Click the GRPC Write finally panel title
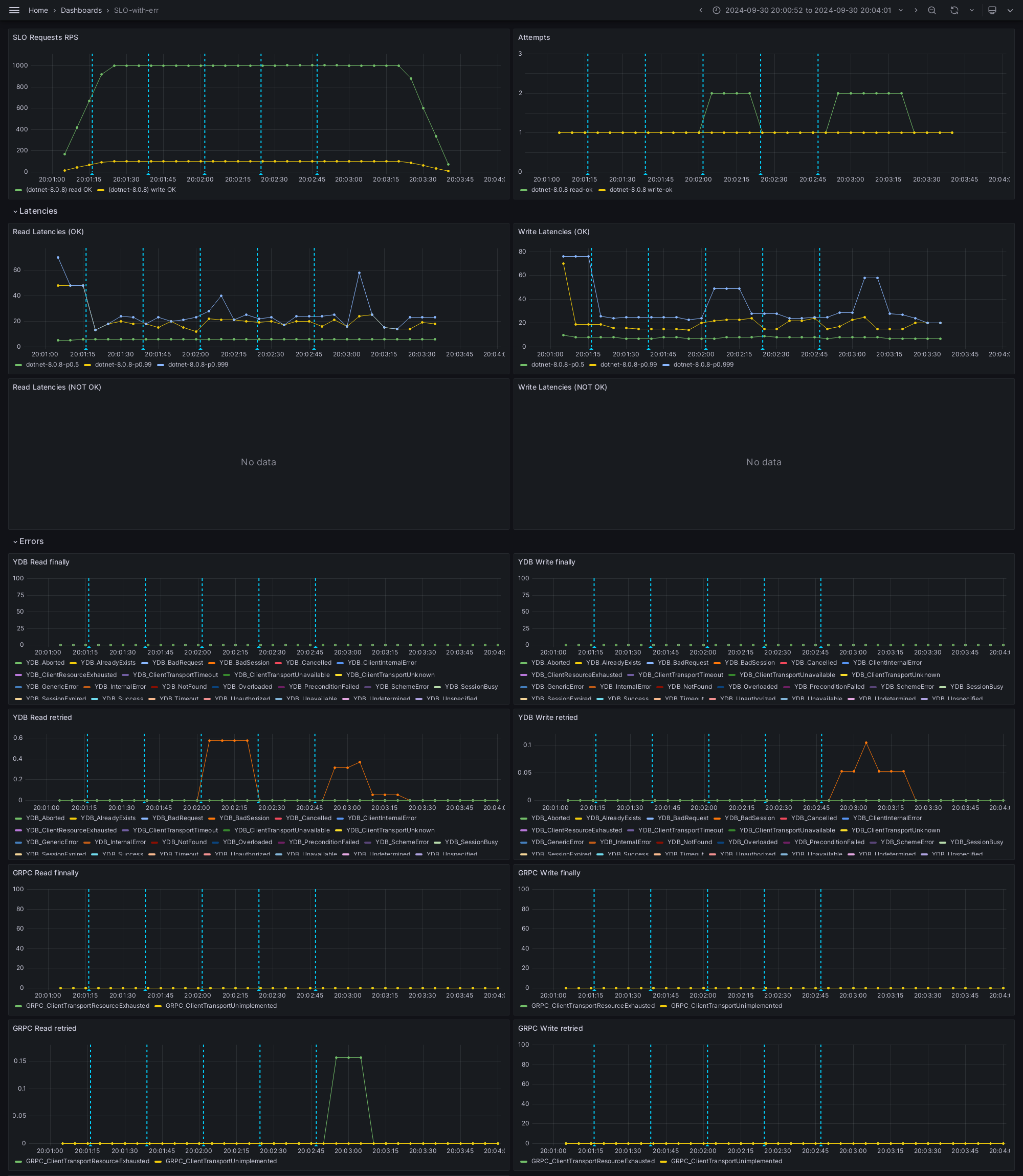 point(549,873)
